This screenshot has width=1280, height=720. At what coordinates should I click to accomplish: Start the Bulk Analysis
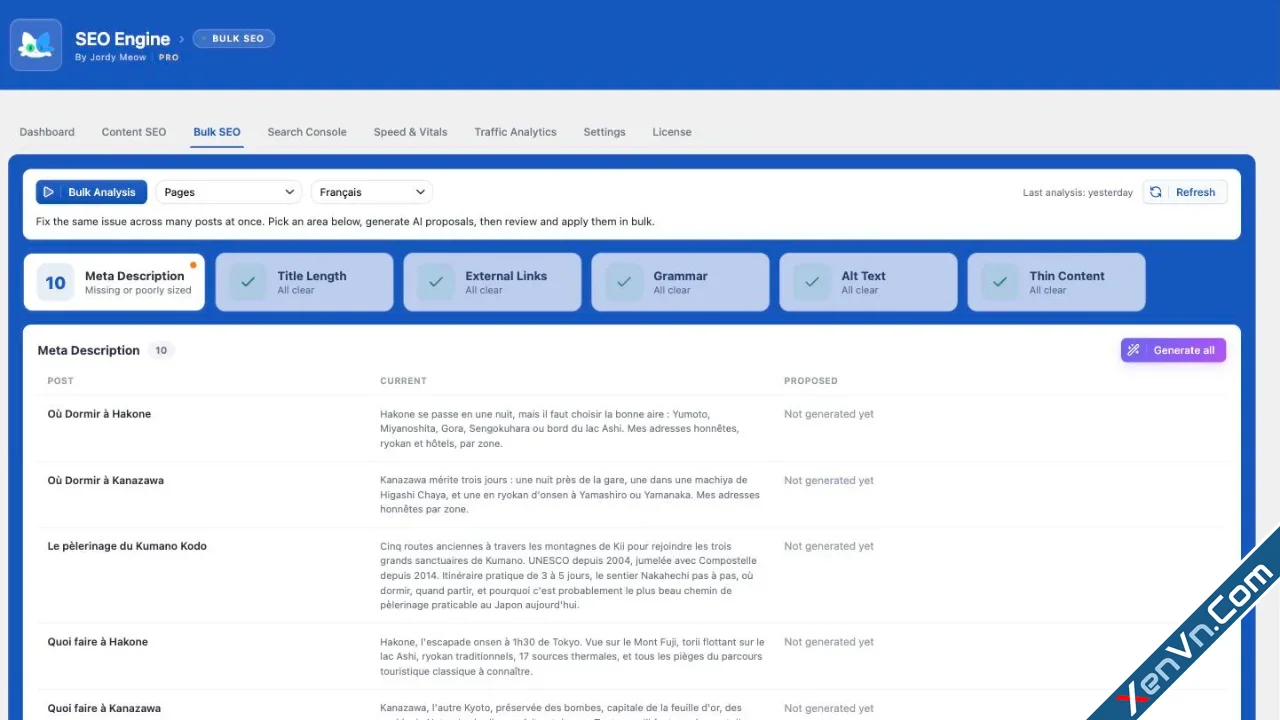[91, 192]
